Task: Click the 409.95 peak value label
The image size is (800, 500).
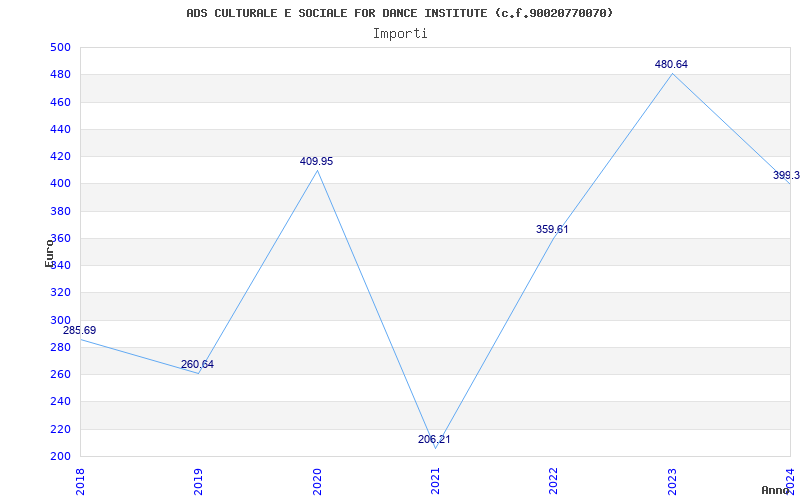Action: point(316,161)
